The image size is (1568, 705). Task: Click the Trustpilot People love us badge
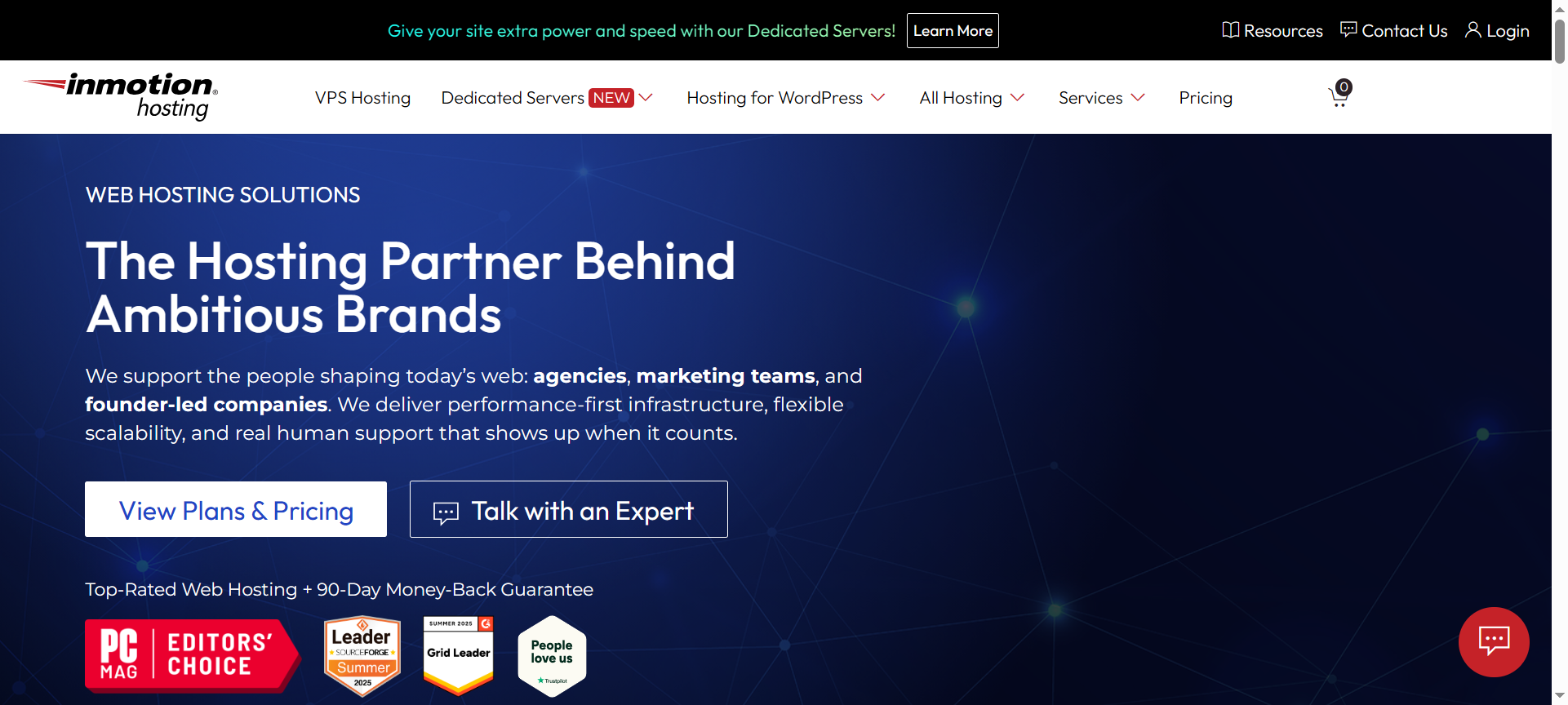[x=552, y=655]
